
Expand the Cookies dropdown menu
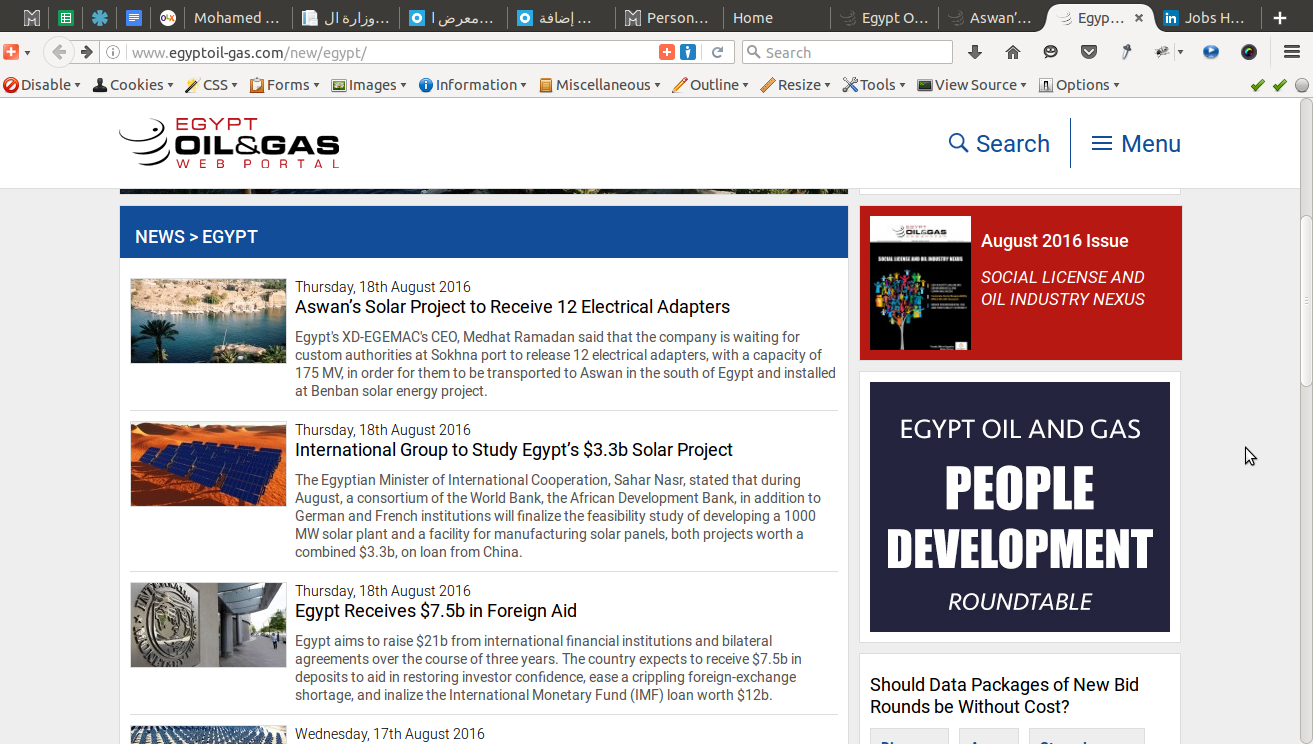coord(133,85)
